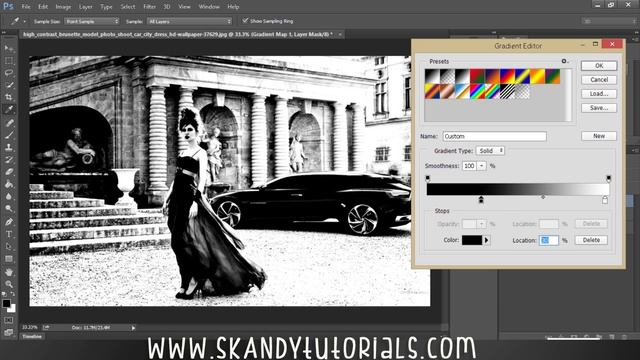Open the Sample All Layers dropdown
The height and width of the screenshot is (360, 640).
click(189, 21)
